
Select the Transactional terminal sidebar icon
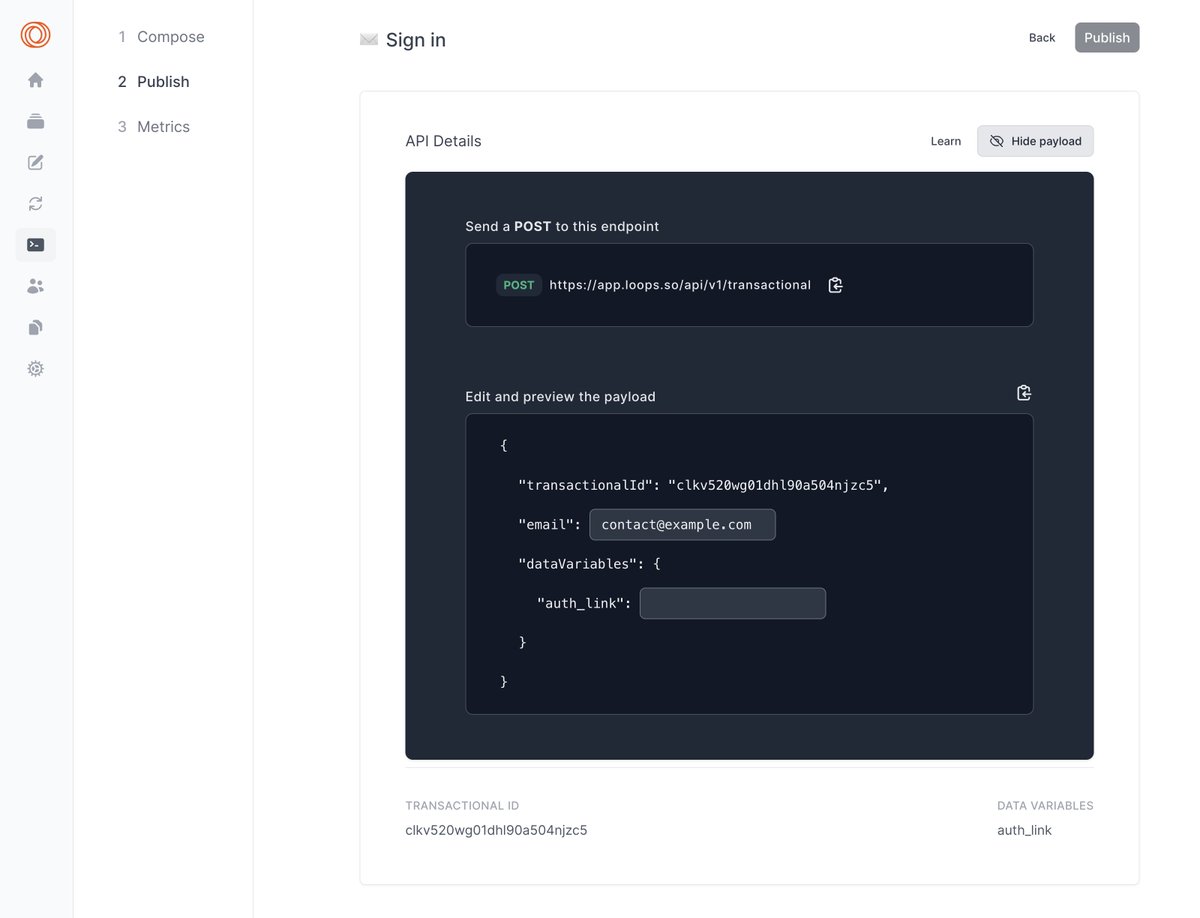(x=35, y=245)
